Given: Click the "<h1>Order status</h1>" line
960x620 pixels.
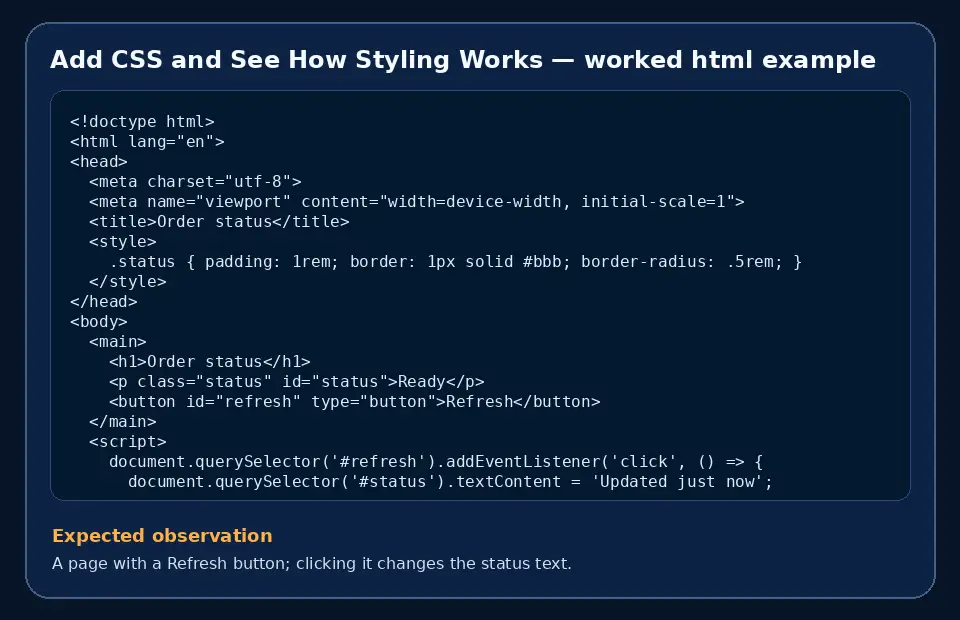Looking at the screenshot, I should (209, 362).
